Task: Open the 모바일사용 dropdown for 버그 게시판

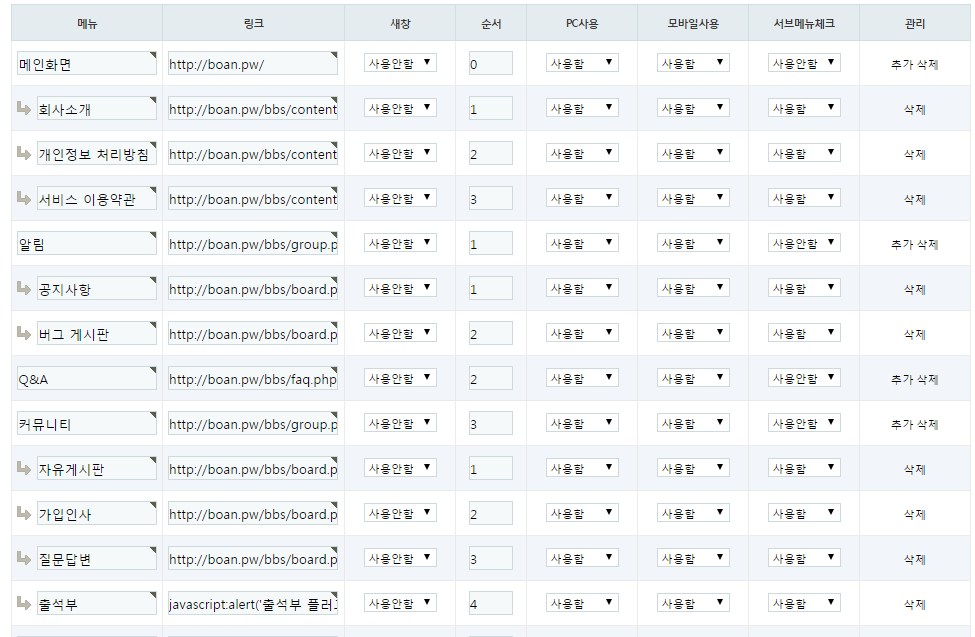Action: [693, 333]
